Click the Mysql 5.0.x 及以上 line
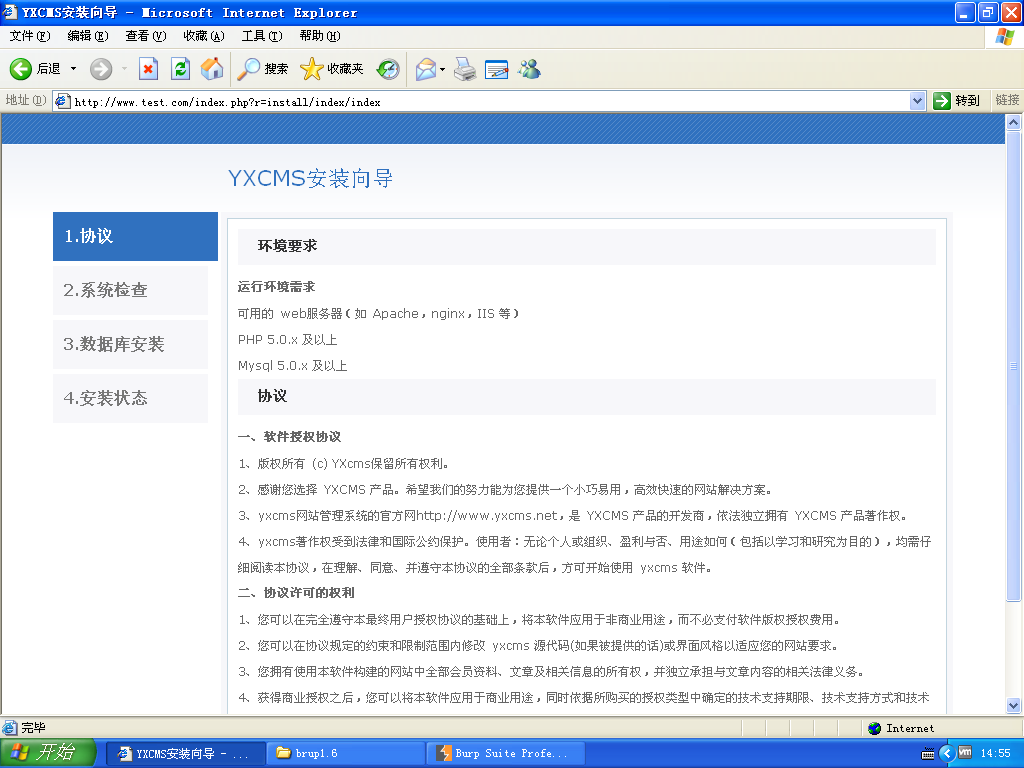The image size is (1024, 768). click(293, 366)
